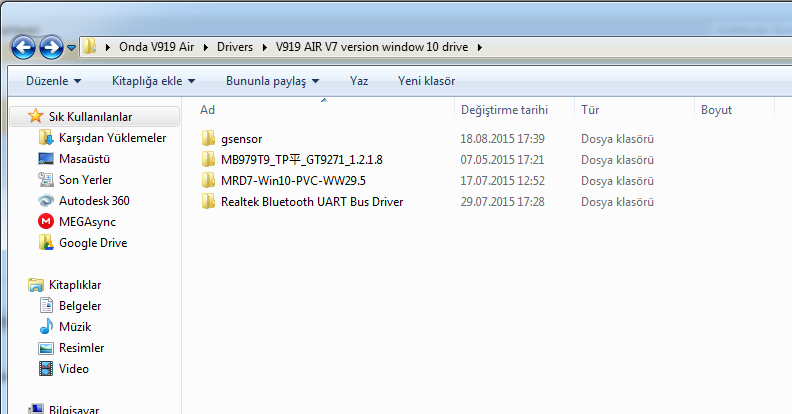
Task: Select V919 AIR V7 version breadcrumb
Action: pos(372,47)
